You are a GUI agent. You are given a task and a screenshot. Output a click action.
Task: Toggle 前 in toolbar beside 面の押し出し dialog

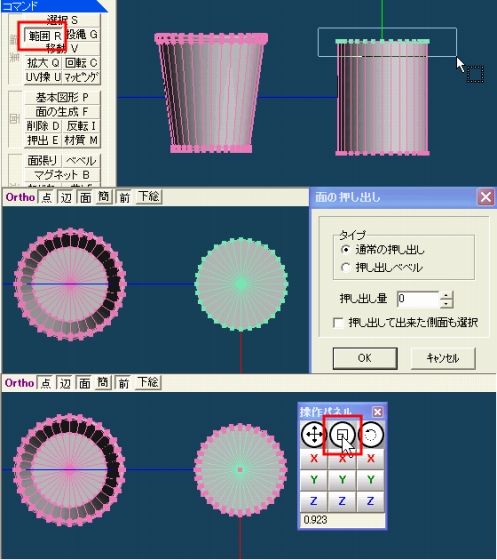pos(124,197)
